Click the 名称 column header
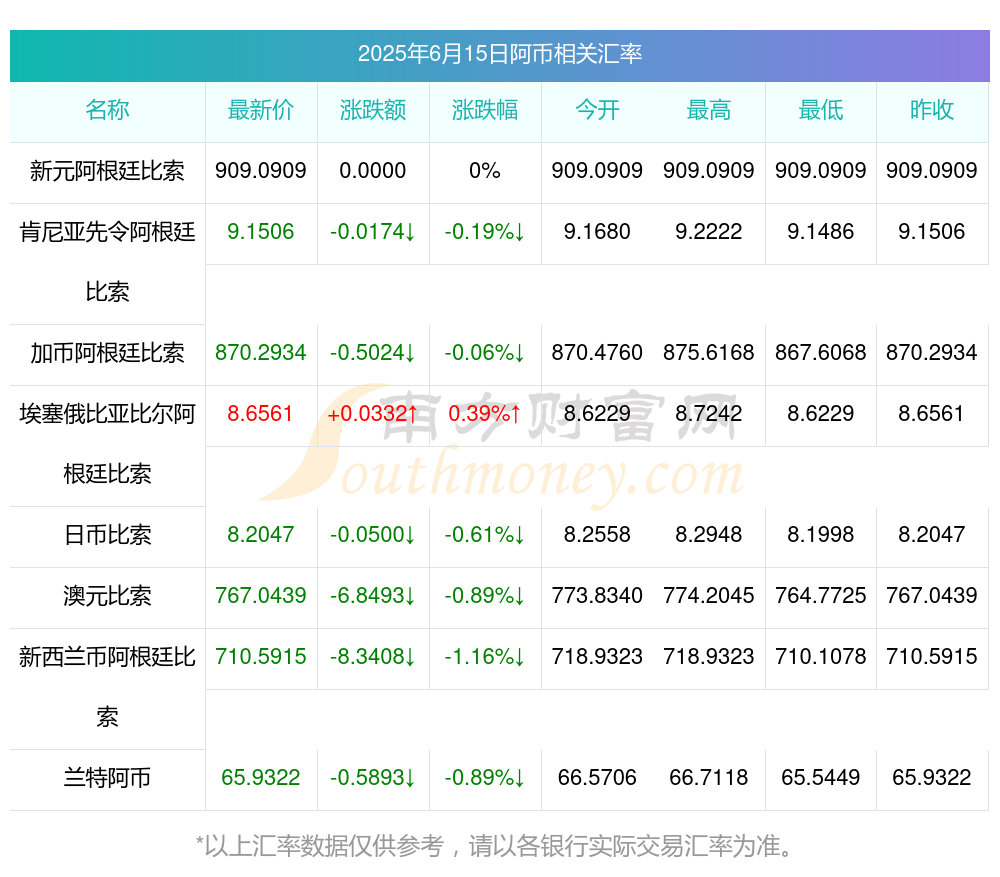Viewport: 1000px width, 877px height. click(x=107, y=110)
